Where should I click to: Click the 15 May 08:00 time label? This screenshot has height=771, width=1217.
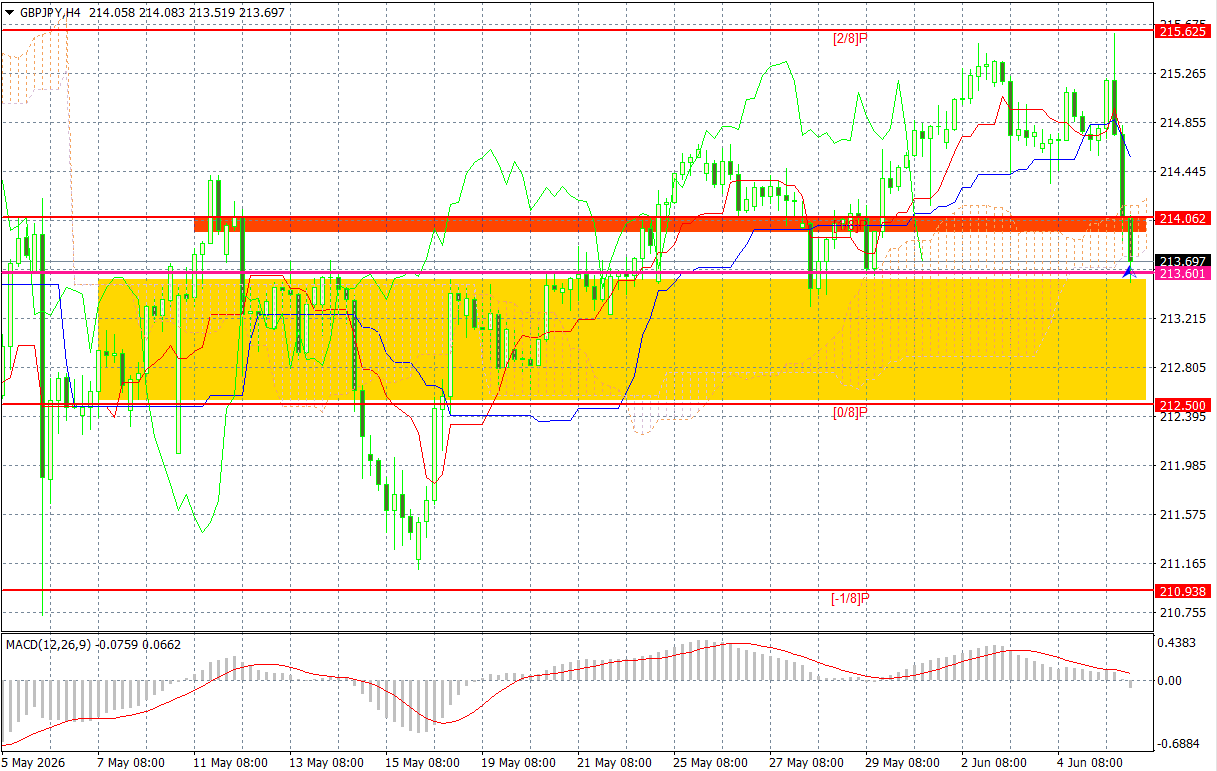point(421,762)
